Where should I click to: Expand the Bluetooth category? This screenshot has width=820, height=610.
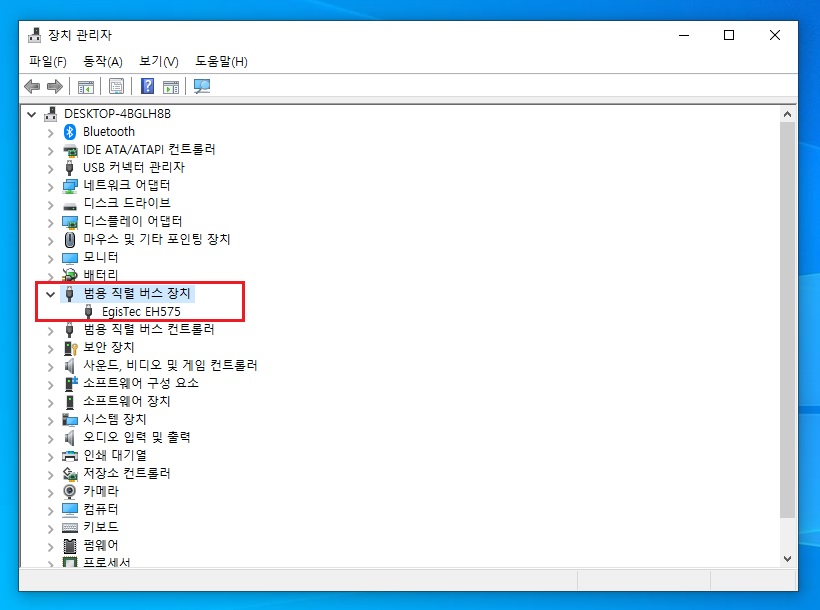[50, 133]
